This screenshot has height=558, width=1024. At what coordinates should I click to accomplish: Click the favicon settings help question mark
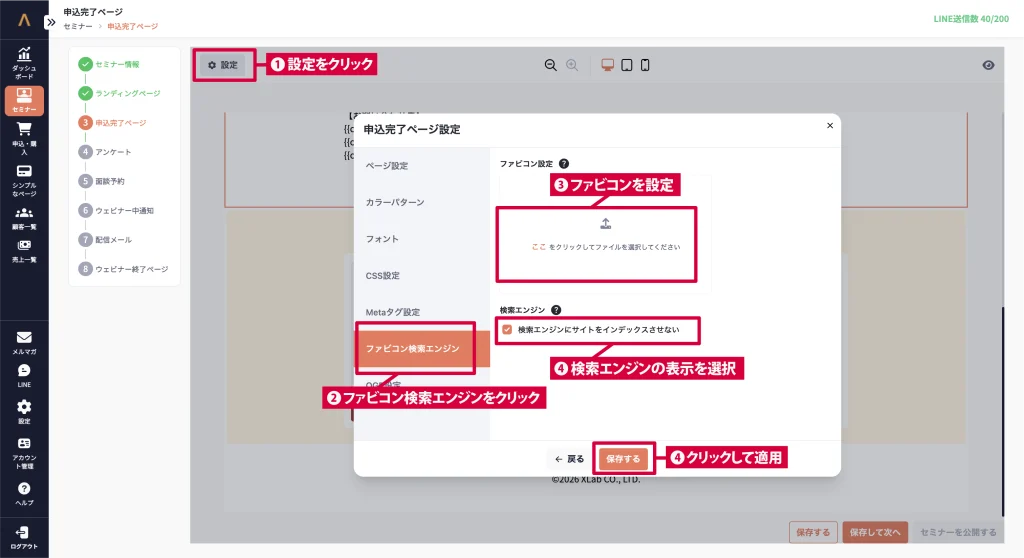(x=564, y=163)
